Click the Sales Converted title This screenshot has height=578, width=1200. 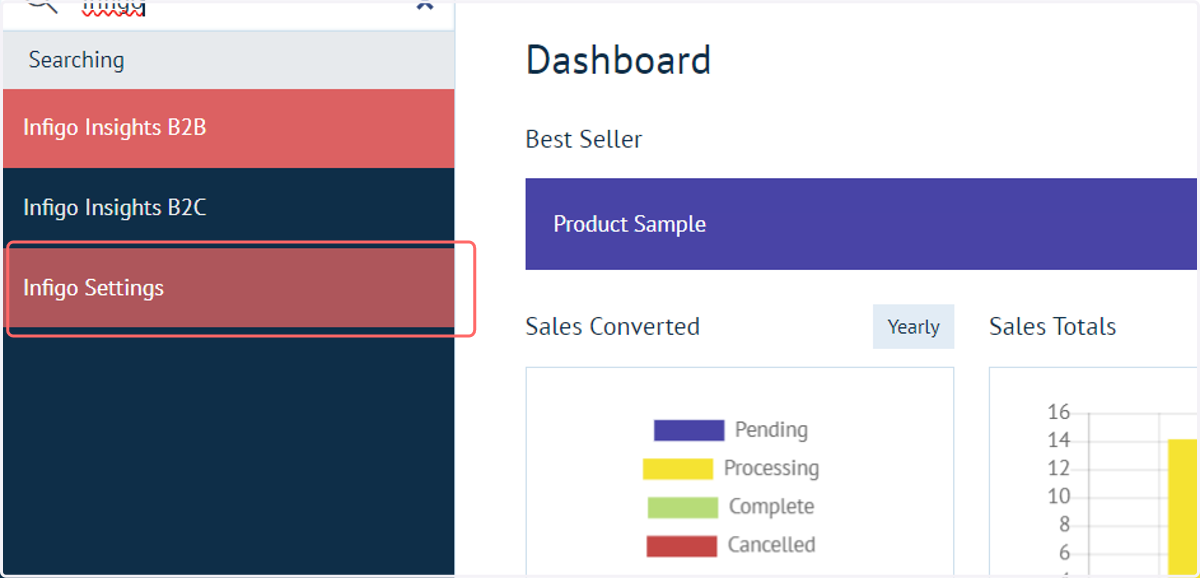612,327
